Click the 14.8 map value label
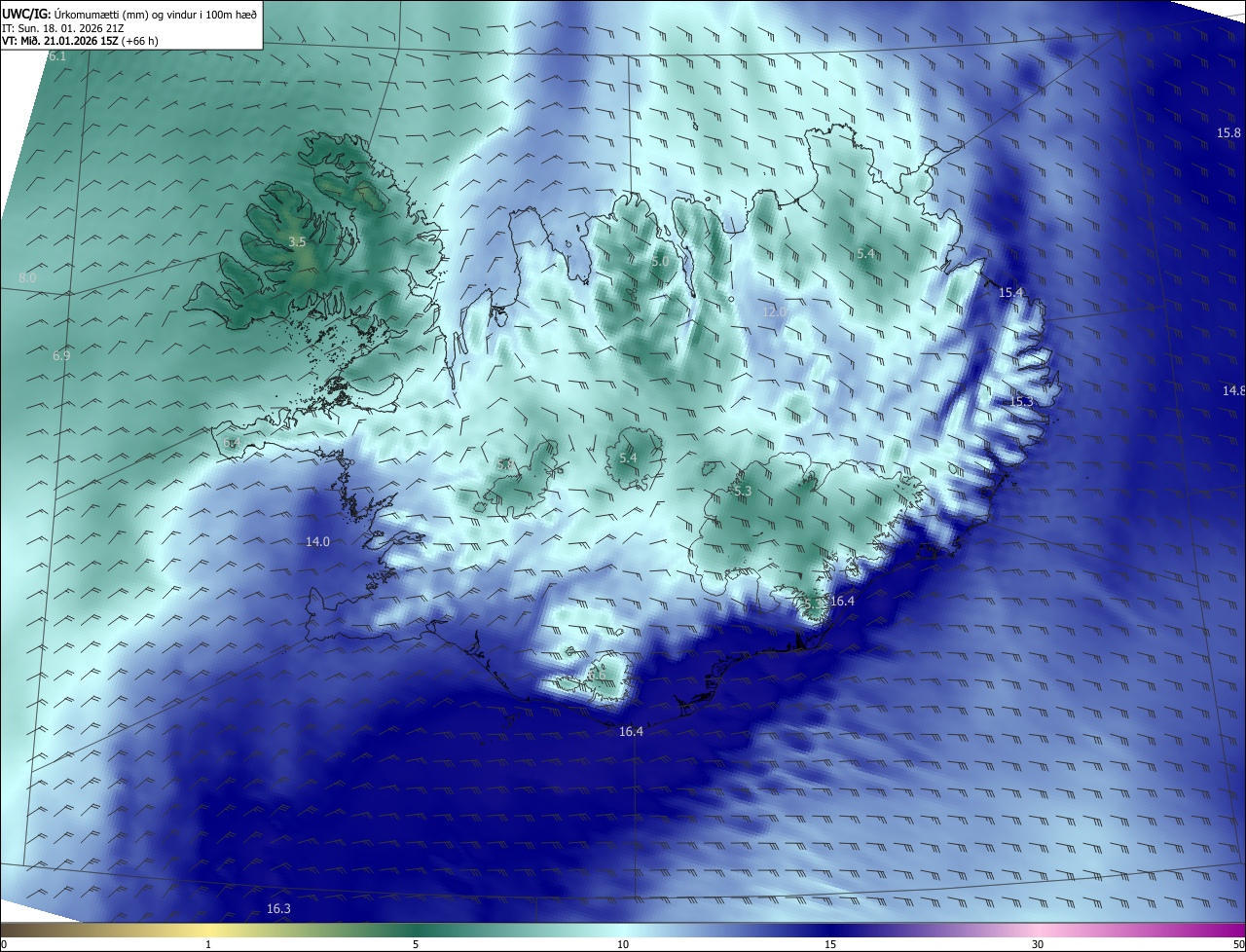Screen dimensions: 1246x952 tap(1233, 390)
